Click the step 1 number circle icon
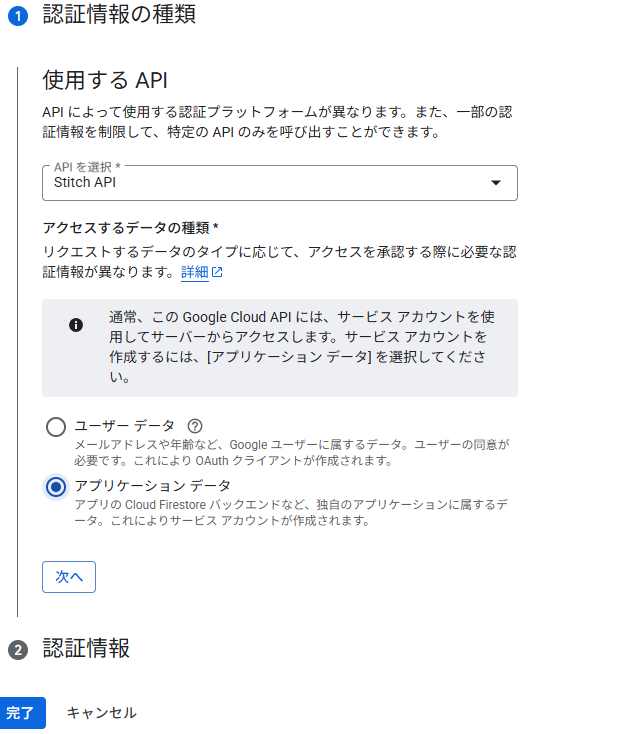 point(16,17)
